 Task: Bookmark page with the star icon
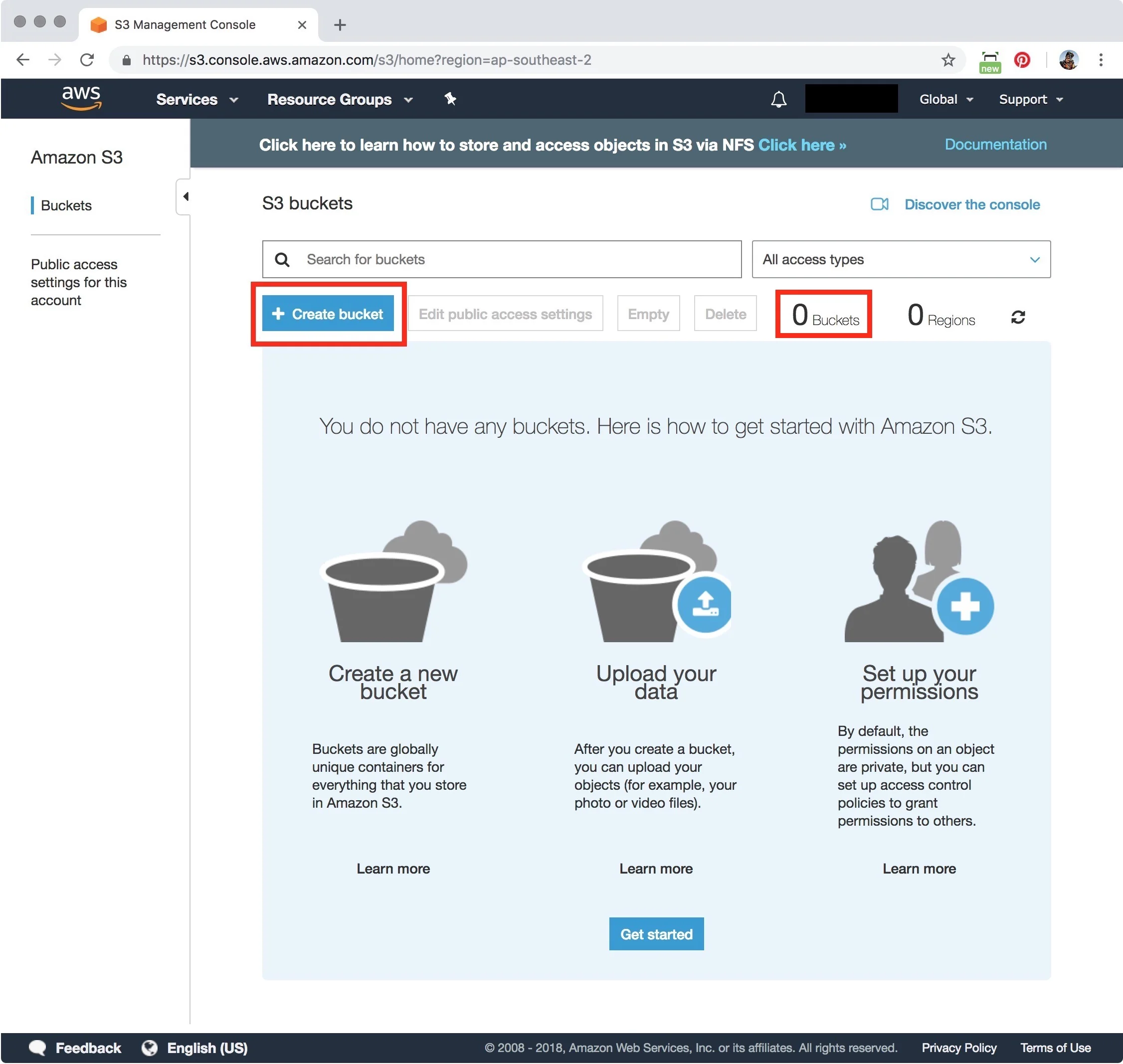pyautogui.click(x=948, y=59)
